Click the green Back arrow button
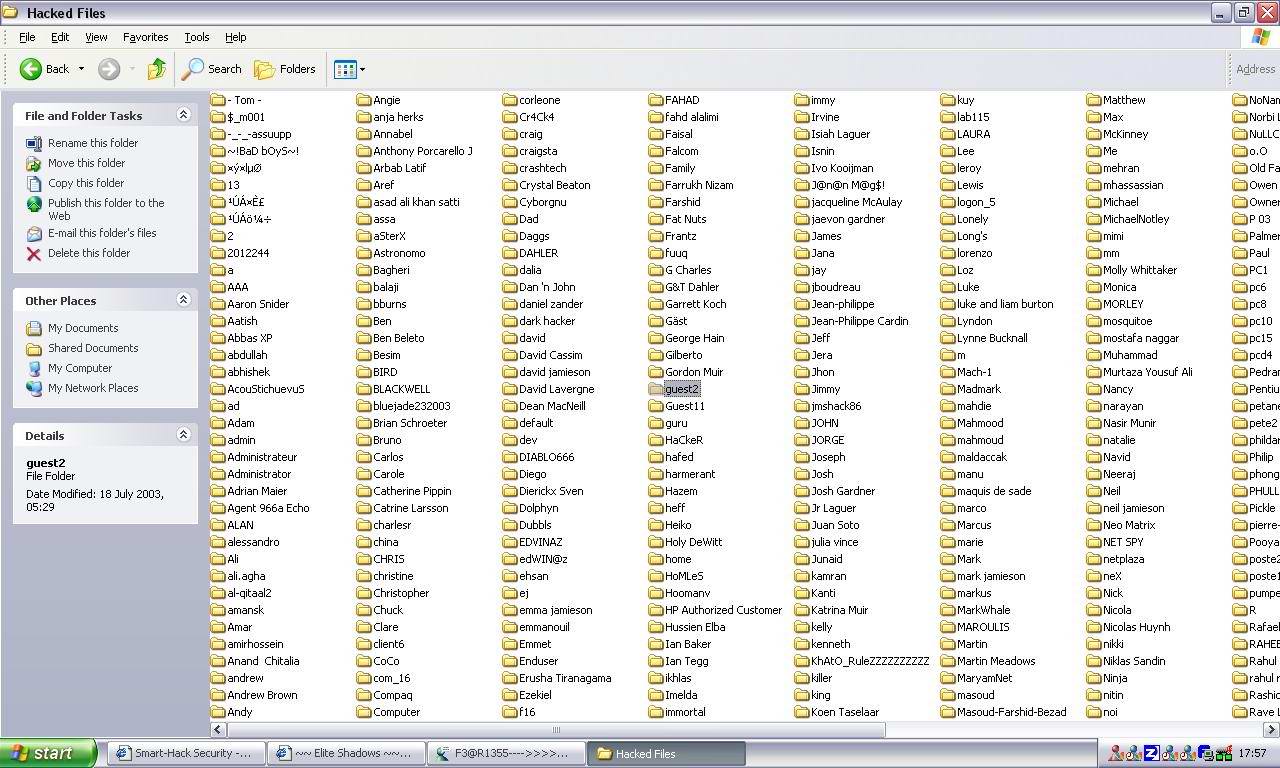 pyautogui.click(x=31, y=69)
